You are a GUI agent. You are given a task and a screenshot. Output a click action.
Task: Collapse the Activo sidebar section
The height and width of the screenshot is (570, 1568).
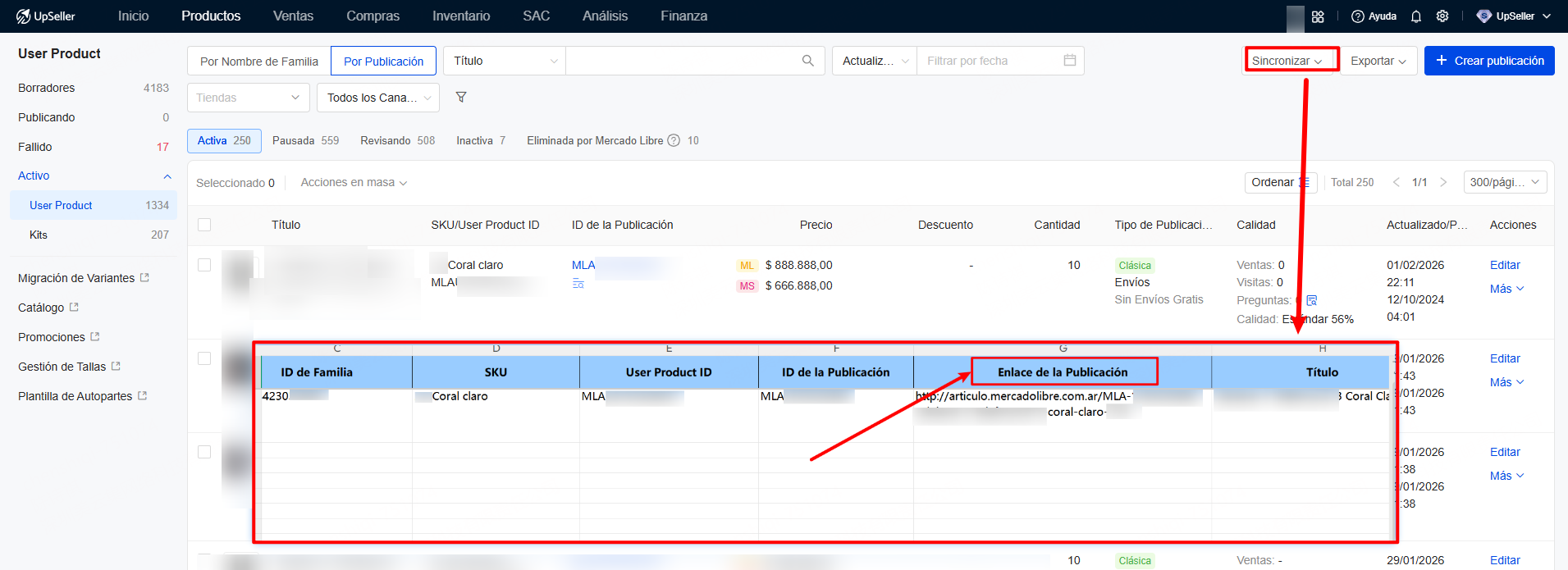point(167,176)
